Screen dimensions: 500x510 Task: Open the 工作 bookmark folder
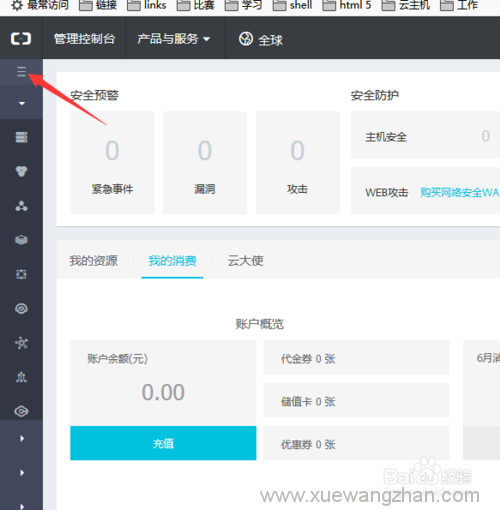click(x=459, y=5)
